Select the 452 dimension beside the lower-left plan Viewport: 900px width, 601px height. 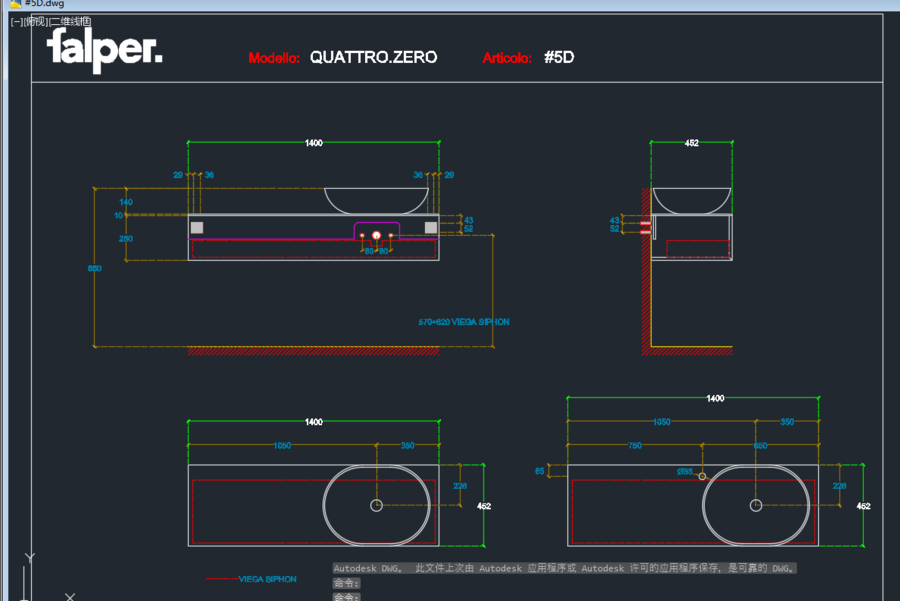tap(484, 506)
